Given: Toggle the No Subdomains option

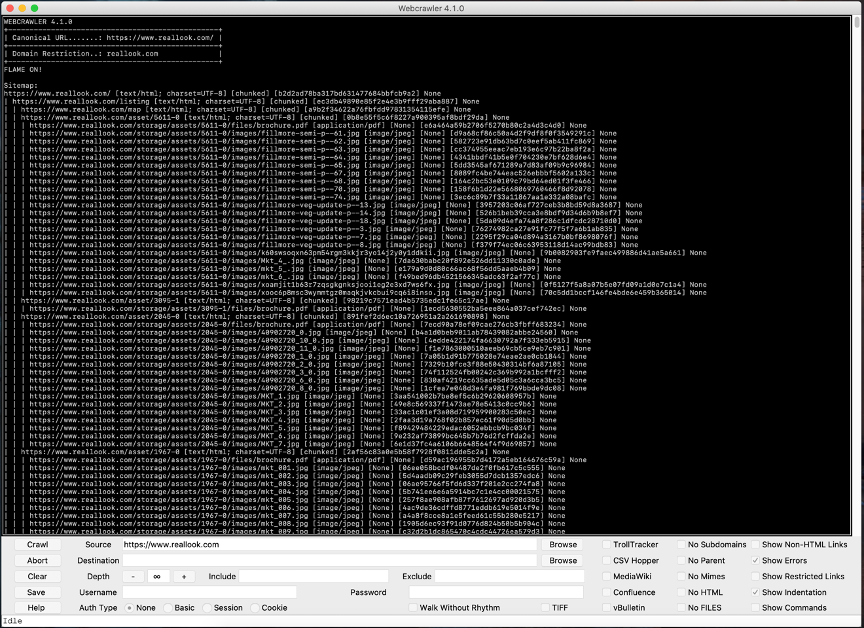Looking at the screenshot, I should pos(681,545).
